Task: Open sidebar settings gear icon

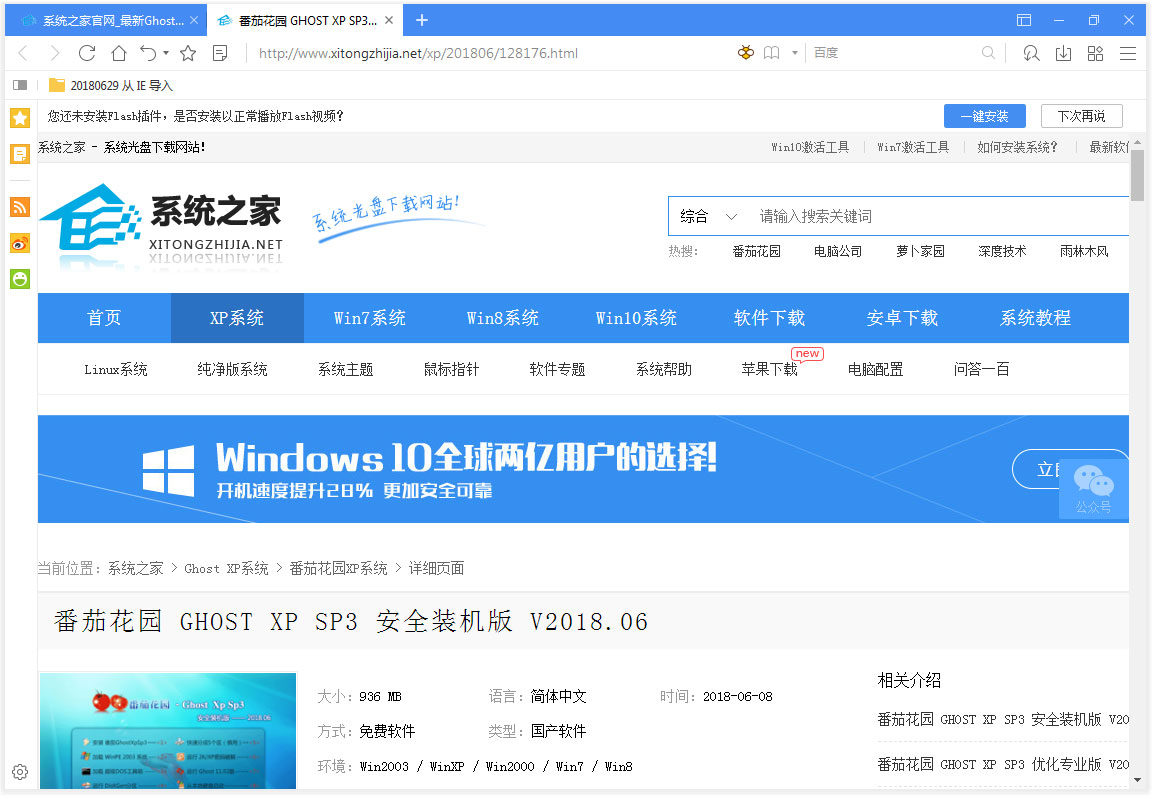Action: pos(20,771)
